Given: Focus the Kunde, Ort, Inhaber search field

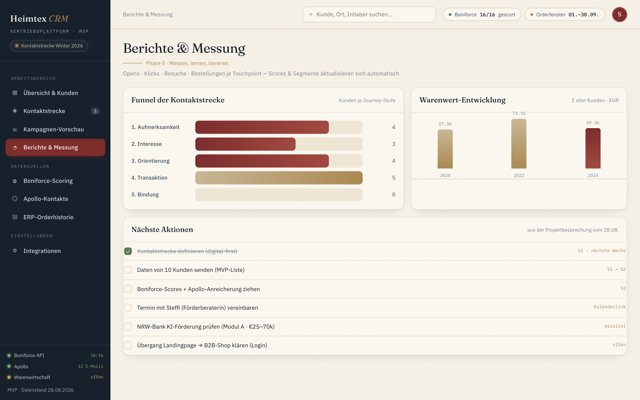Looking at the screenshot, I should point(369,15).
